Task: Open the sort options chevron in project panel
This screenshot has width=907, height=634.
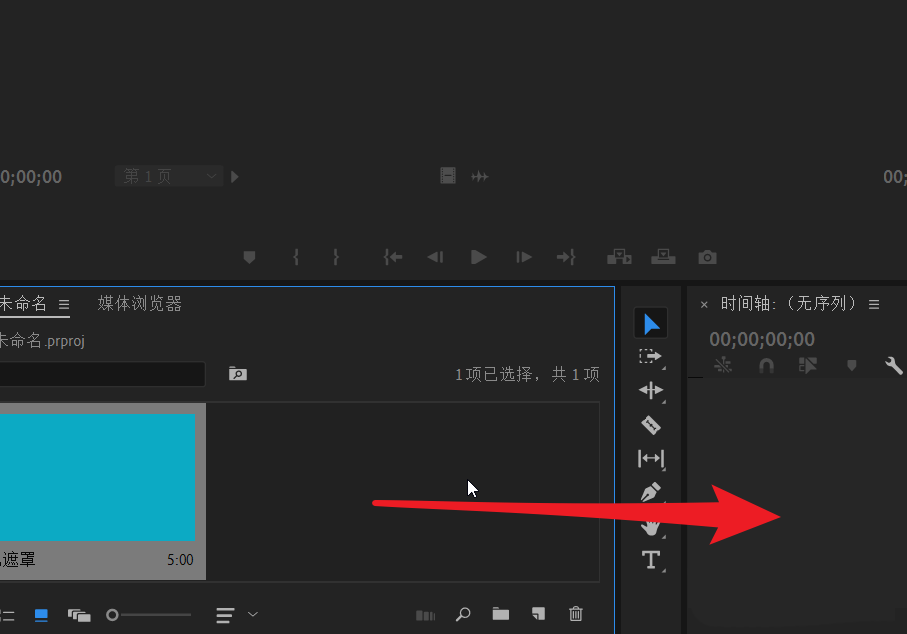Action: [x=254, y=614]
